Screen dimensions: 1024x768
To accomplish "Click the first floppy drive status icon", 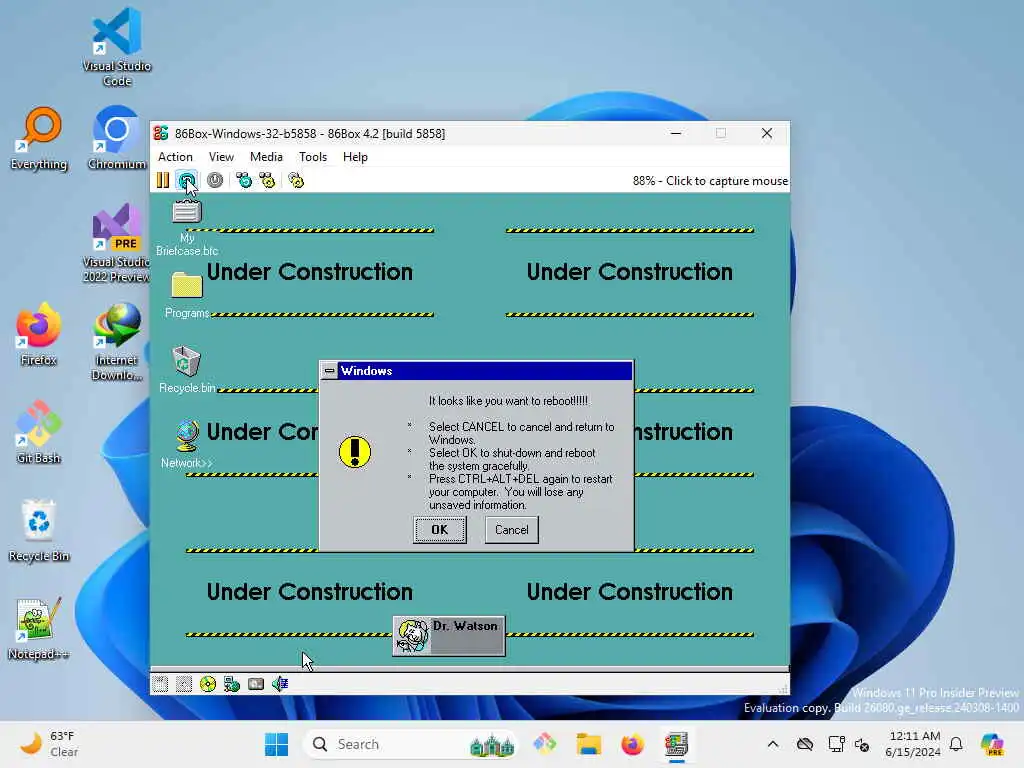I will click(160, 684).
